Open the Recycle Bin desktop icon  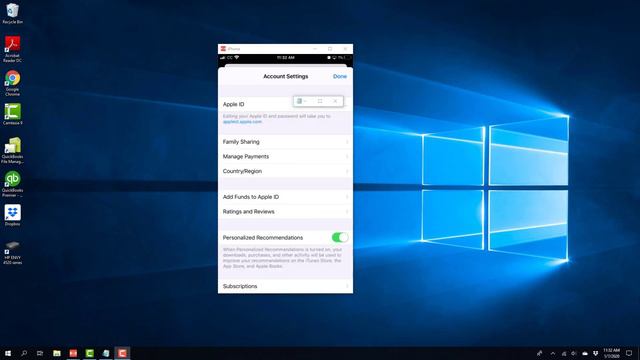(x=12, y=13)
